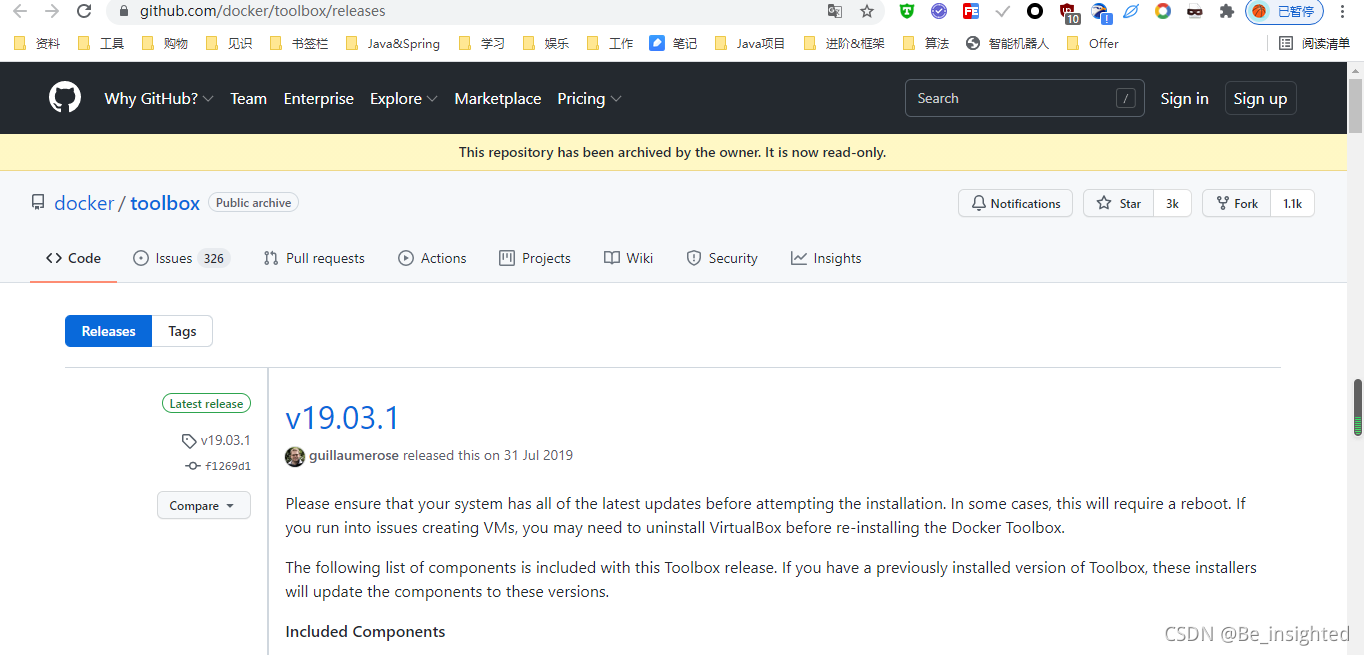Switch to the Insights tab
The width and height of the screenshot is (1364, 655).
coord(826,258)
